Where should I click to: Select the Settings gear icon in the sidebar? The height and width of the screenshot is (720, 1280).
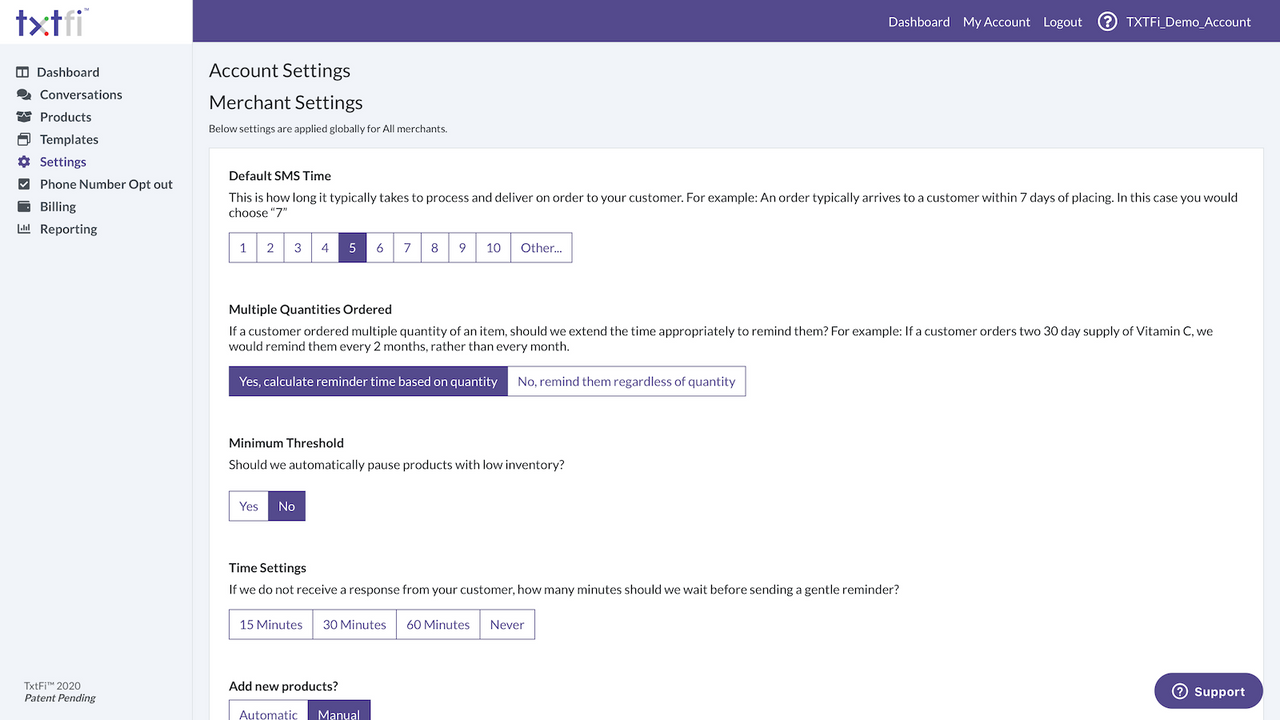click(x=22, y=161)
